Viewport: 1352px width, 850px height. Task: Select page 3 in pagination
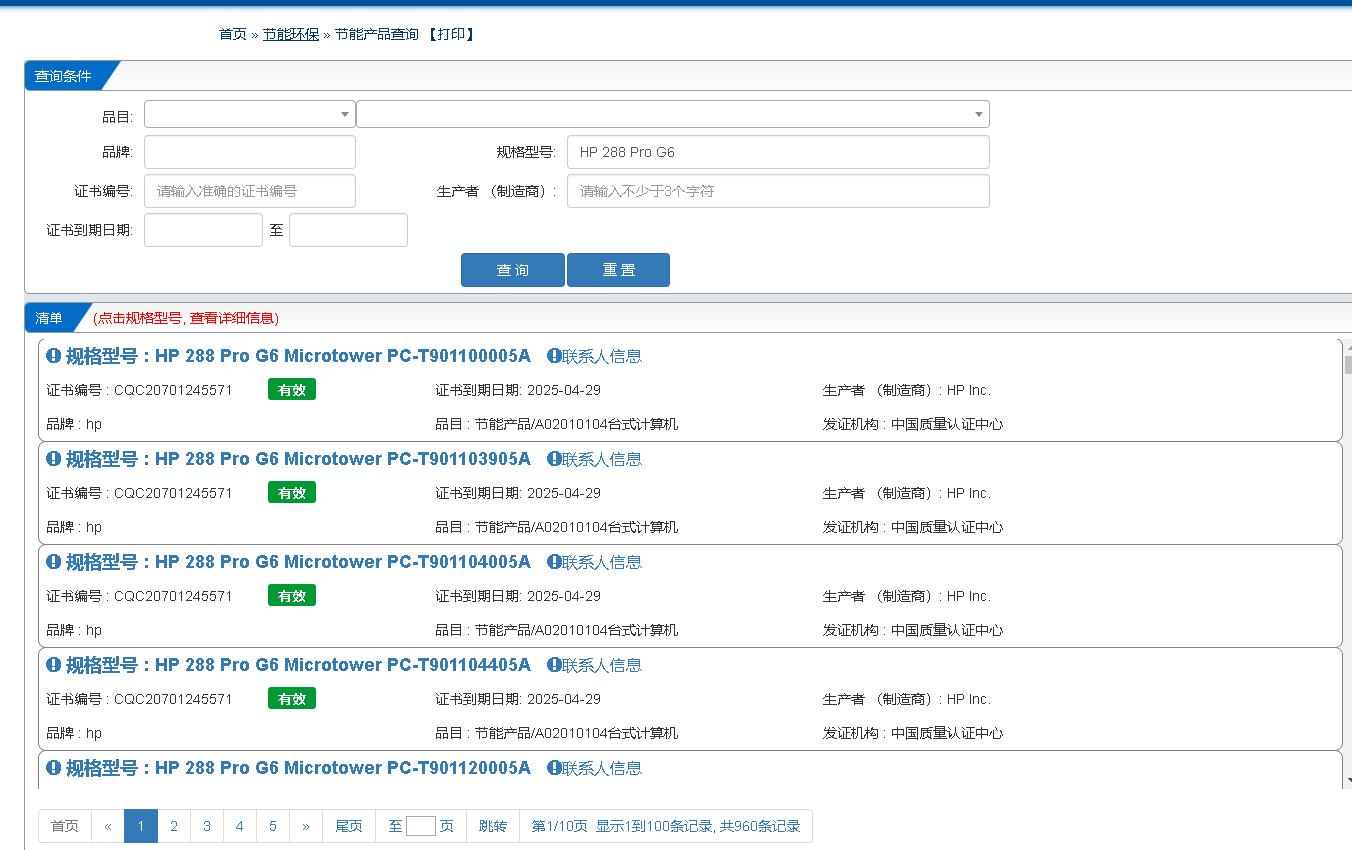pos(207,826)
